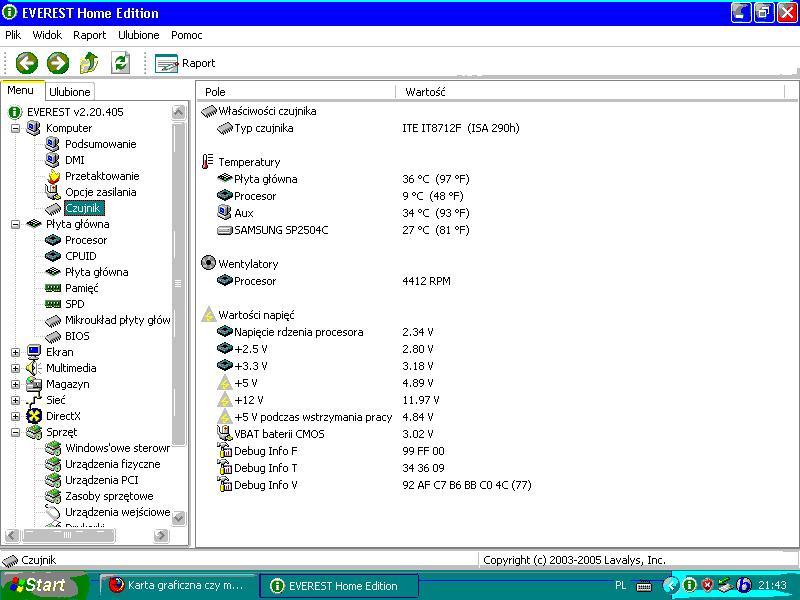
Task: Click the BIOS chip icon
Action: click(53, 336)
